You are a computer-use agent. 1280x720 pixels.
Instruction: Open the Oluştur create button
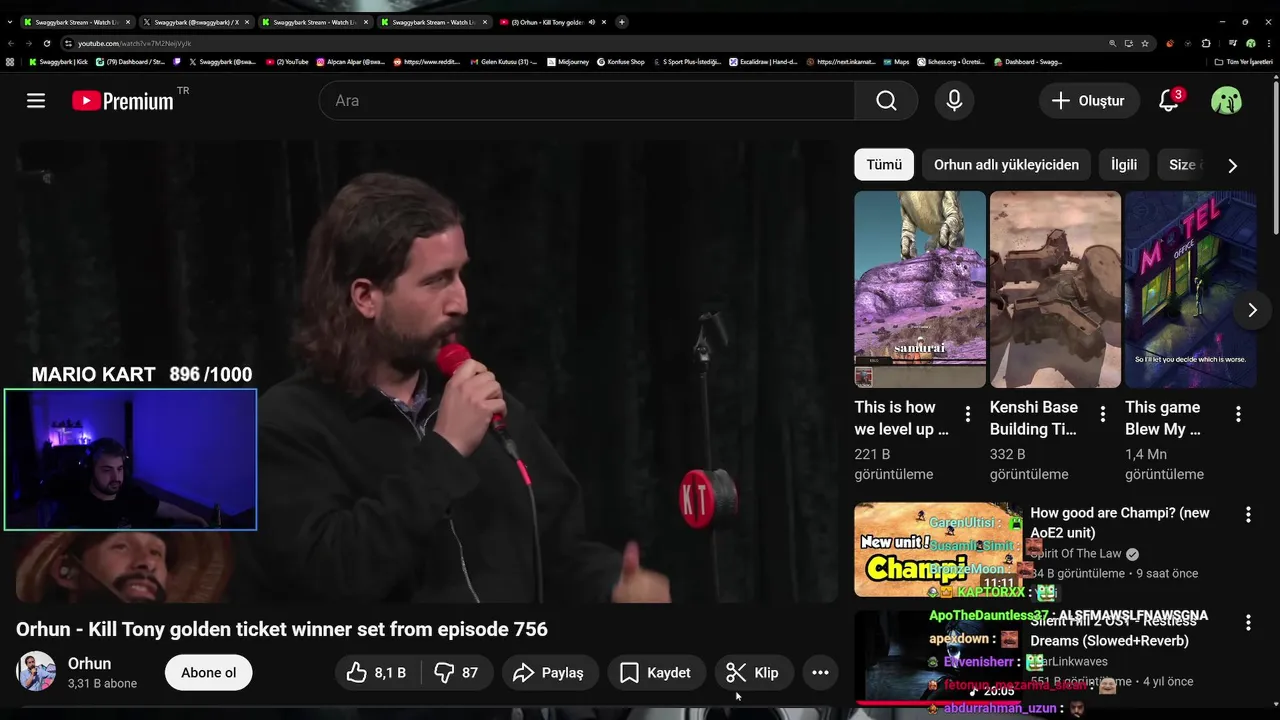(1089, 100)
